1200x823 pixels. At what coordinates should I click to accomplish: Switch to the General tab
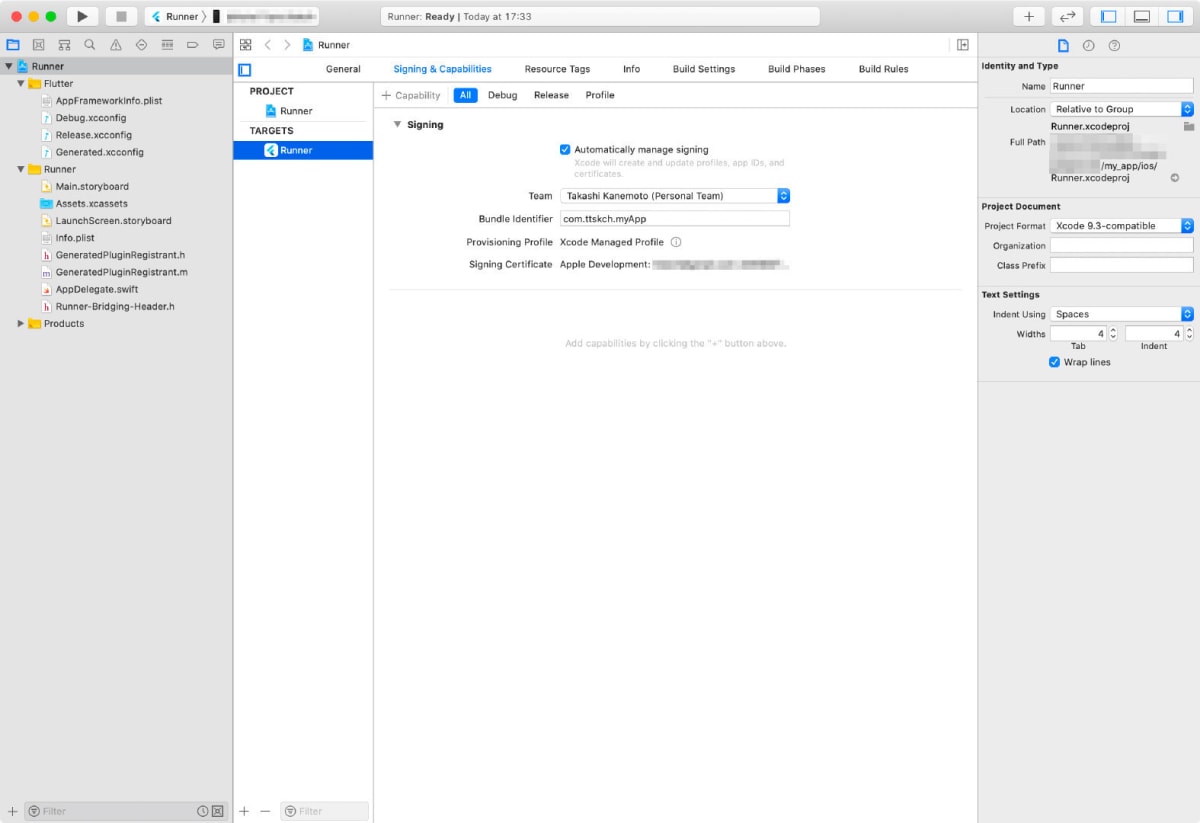pos(343,69)
